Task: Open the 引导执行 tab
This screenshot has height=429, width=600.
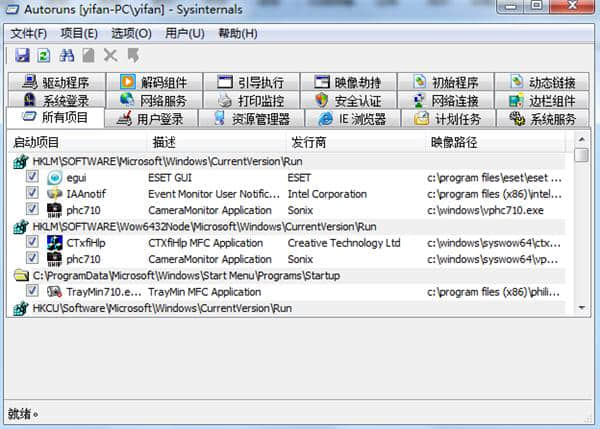Action: coord(252,82)
